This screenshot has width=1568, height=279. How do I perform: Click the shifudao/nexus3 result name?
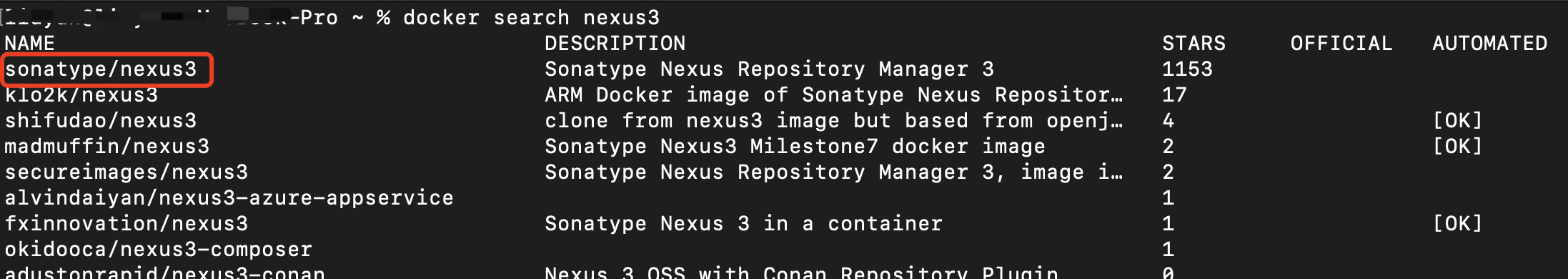click(x=100, y=121)
